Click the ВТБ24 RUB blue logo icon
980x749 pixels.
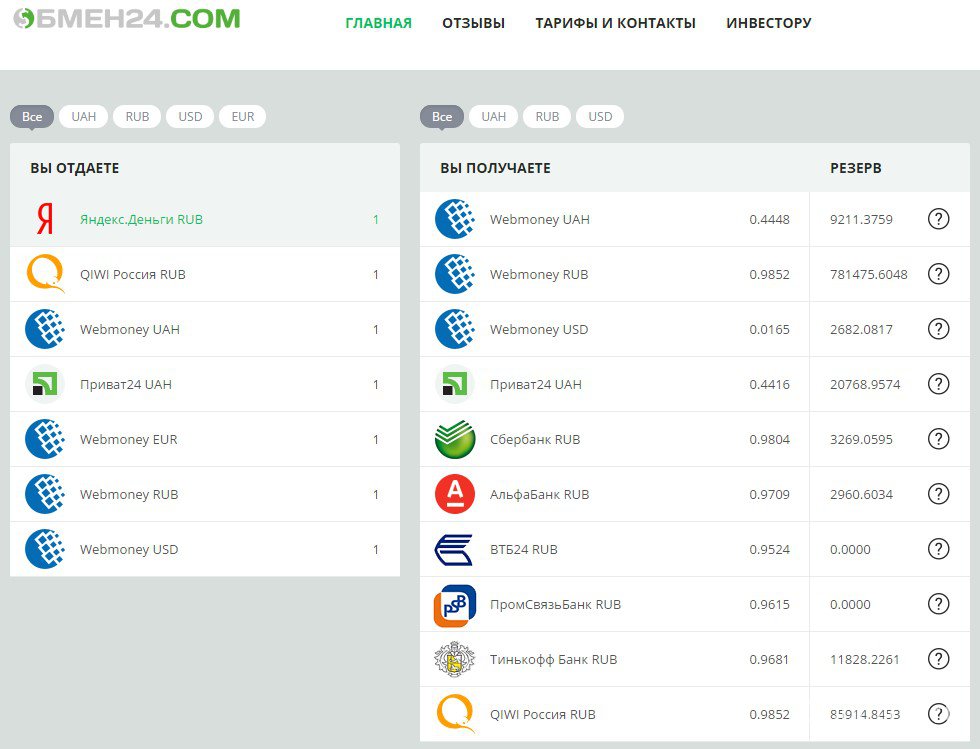(x=454, y=550)
